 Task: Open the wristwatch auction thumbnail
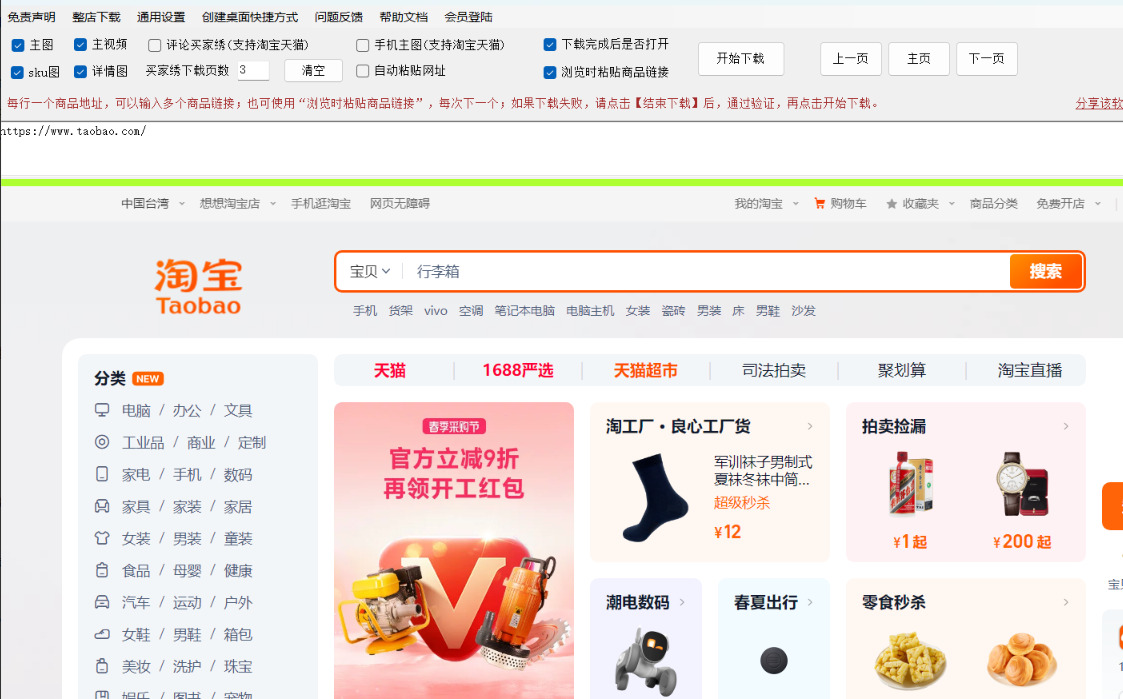pyautogui.click(x=1022, y=484)
